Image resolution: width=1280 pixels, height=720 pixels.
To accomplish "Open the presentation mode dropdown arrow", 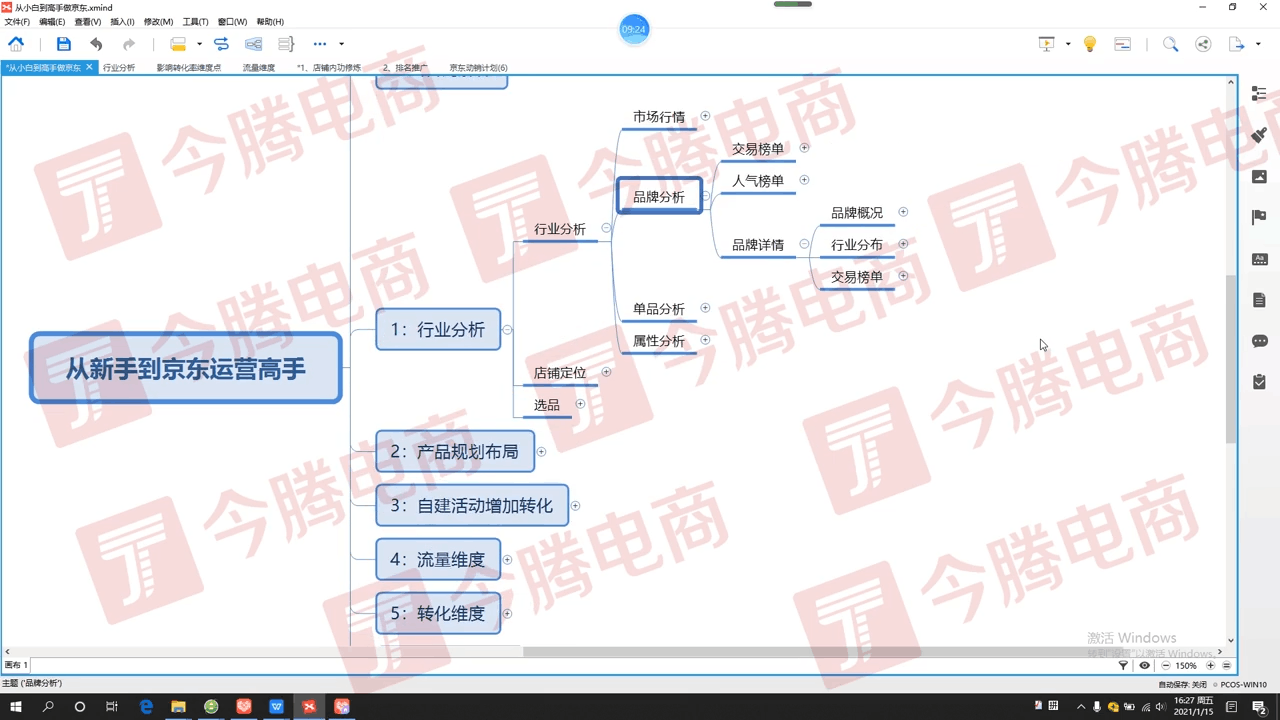I will [x=1068, y=44].
